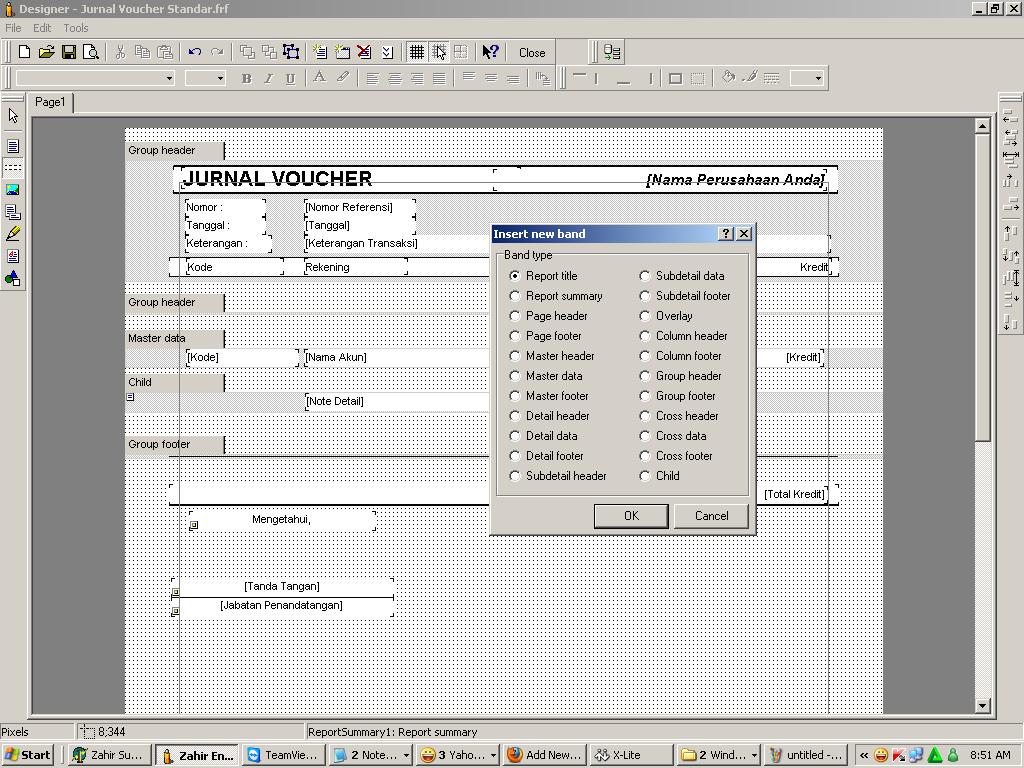Open the Windows Start button
Screen dimensions: 1024x768
click(x=28, y=755)
